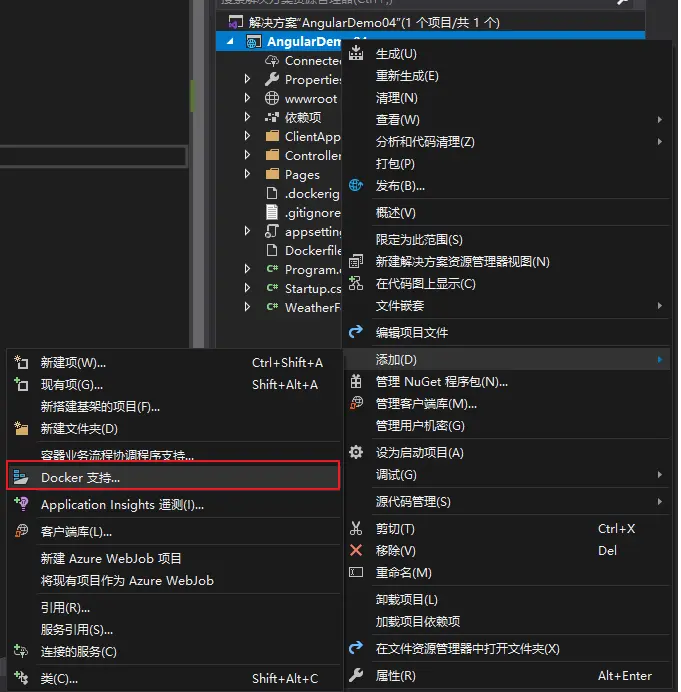Image resolution: width=681 pixels, height=692 pixels.
Task: Click the Rename (重命名) icon
Action: point(356,572)
